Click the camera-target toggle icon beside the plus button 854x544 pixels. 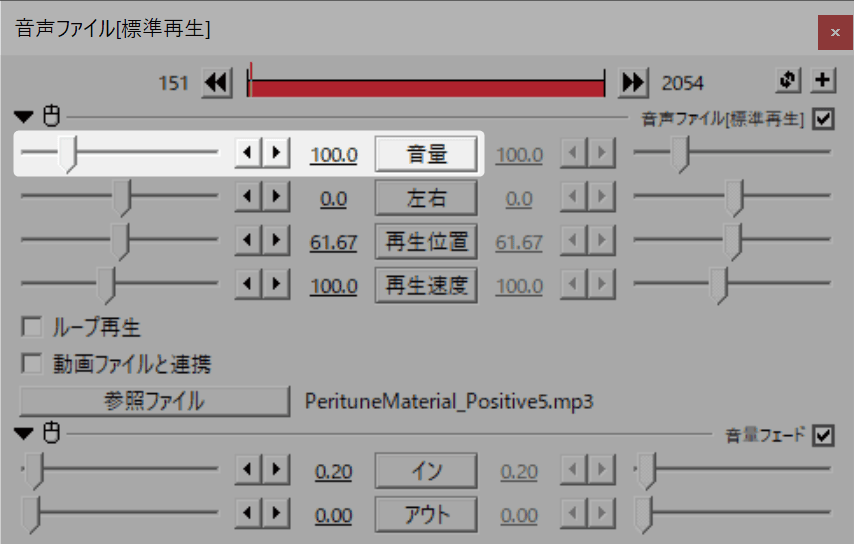pos(788,81)
